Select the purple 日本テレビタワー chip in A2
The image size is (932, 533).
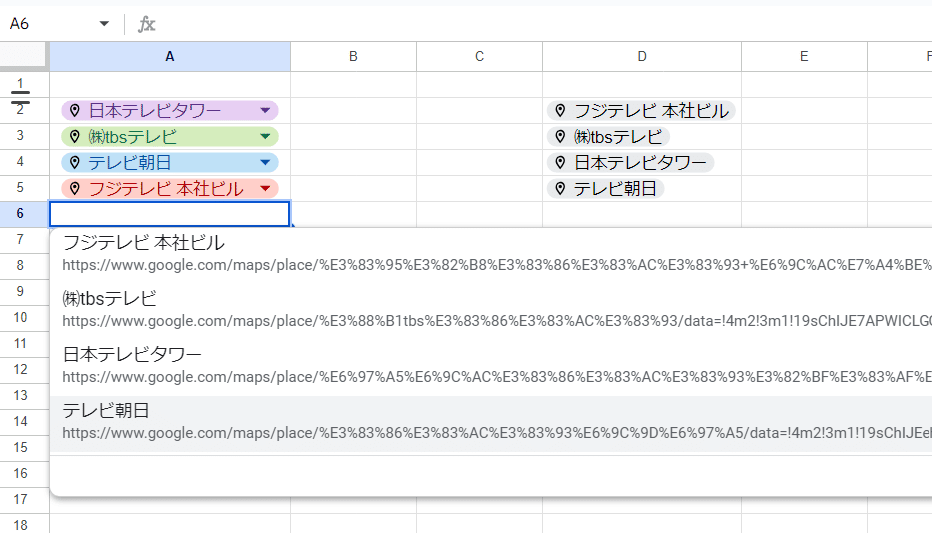[169, 111]
